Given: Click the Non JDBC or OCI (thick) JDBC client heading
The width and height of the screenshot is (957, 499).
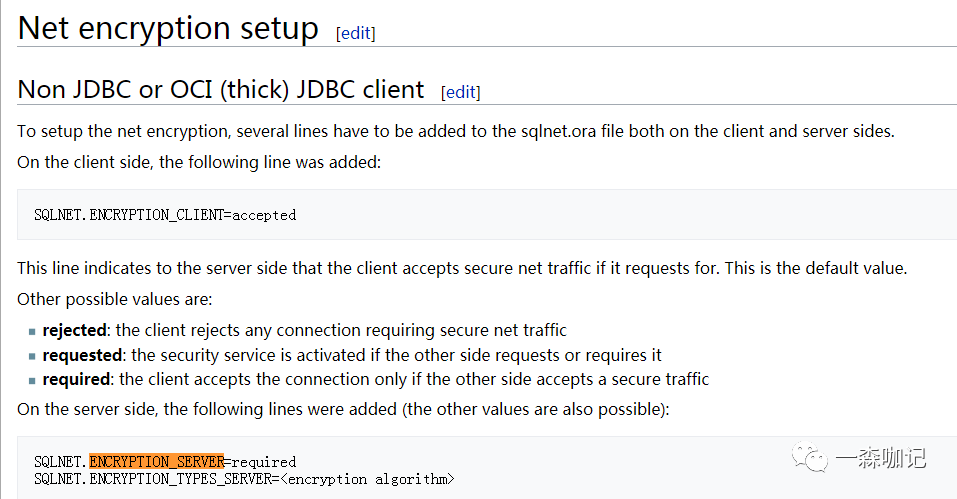Looking at the screenshot, I should 221,89.
